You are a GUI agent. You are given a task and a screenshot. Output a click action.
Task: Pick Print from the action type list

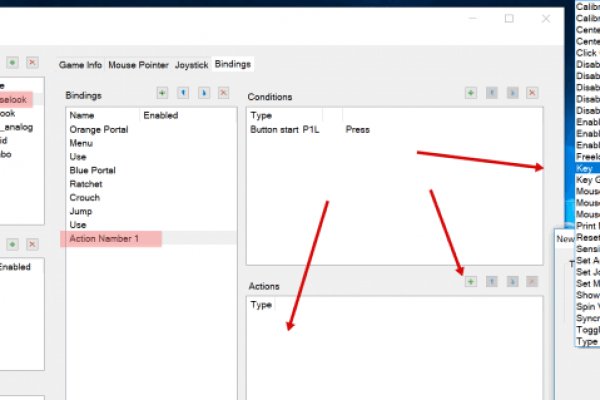tap(587, 226)
